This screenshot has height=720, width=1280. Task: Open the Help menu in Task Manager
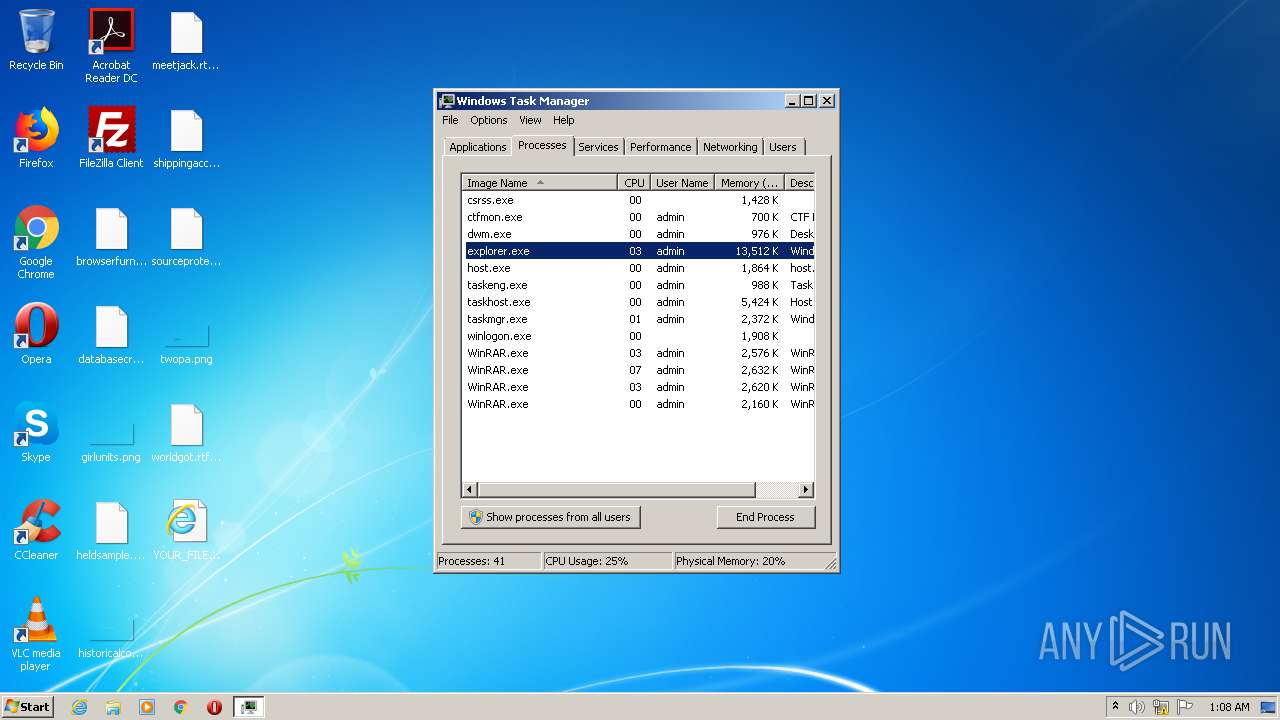tap(564, 120)
